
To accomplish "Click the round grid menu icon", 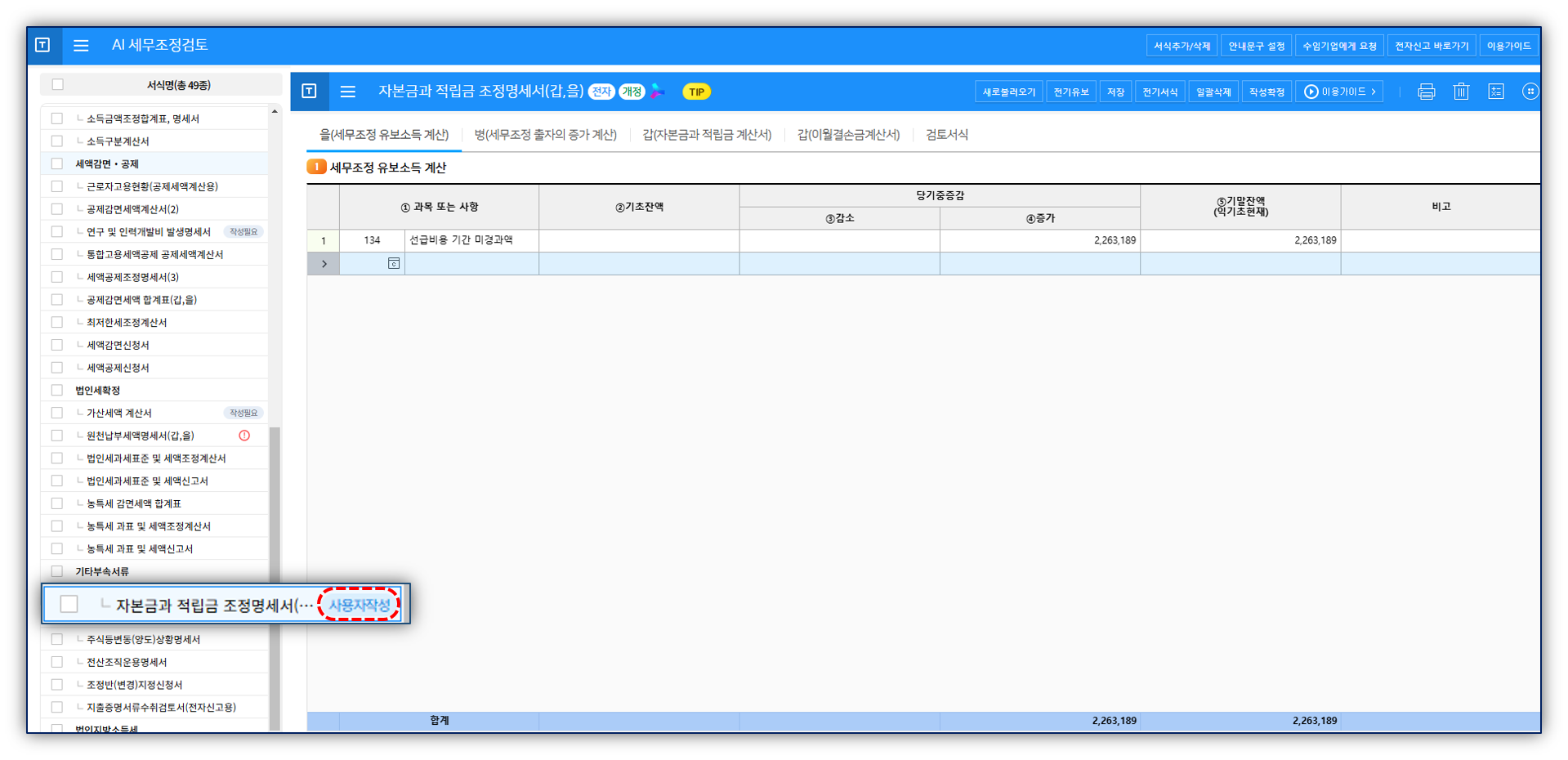I will point(1530,92).
